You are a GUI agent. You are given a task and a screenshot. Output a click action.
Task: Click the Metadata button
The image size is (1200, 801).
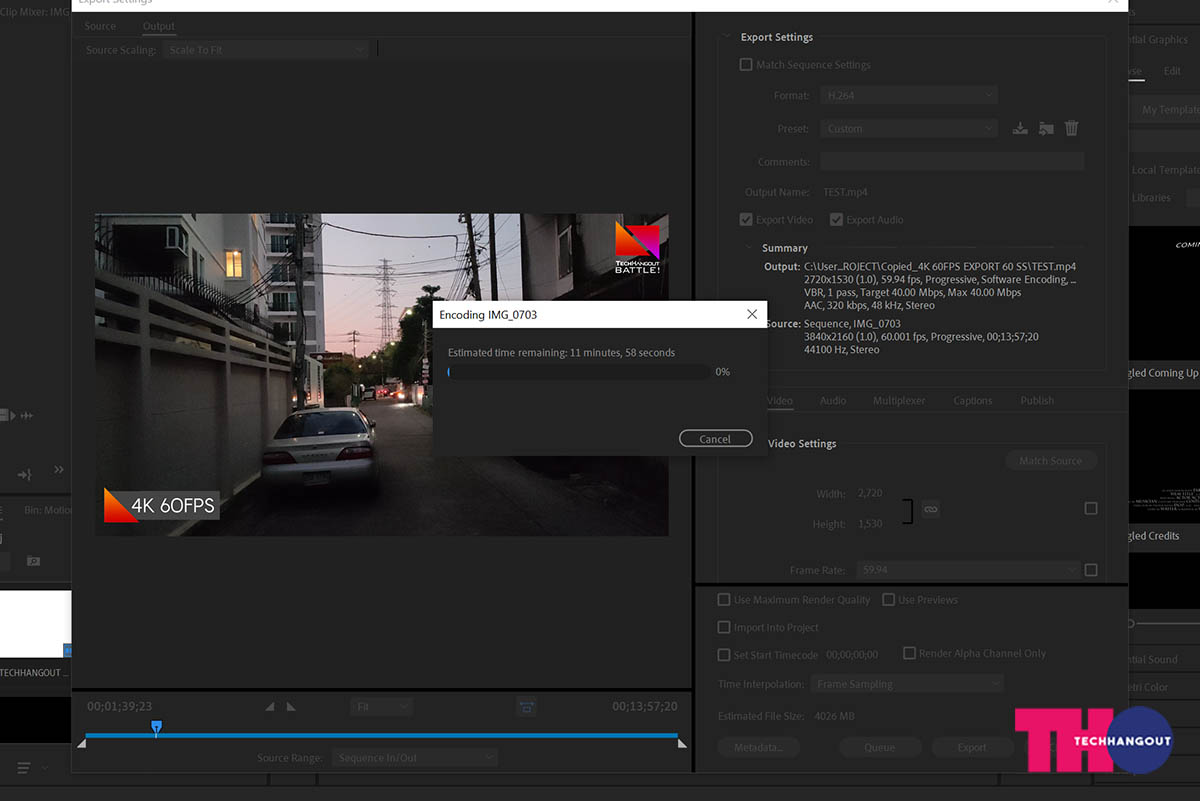pyautogui.click(x=758, y=747)
